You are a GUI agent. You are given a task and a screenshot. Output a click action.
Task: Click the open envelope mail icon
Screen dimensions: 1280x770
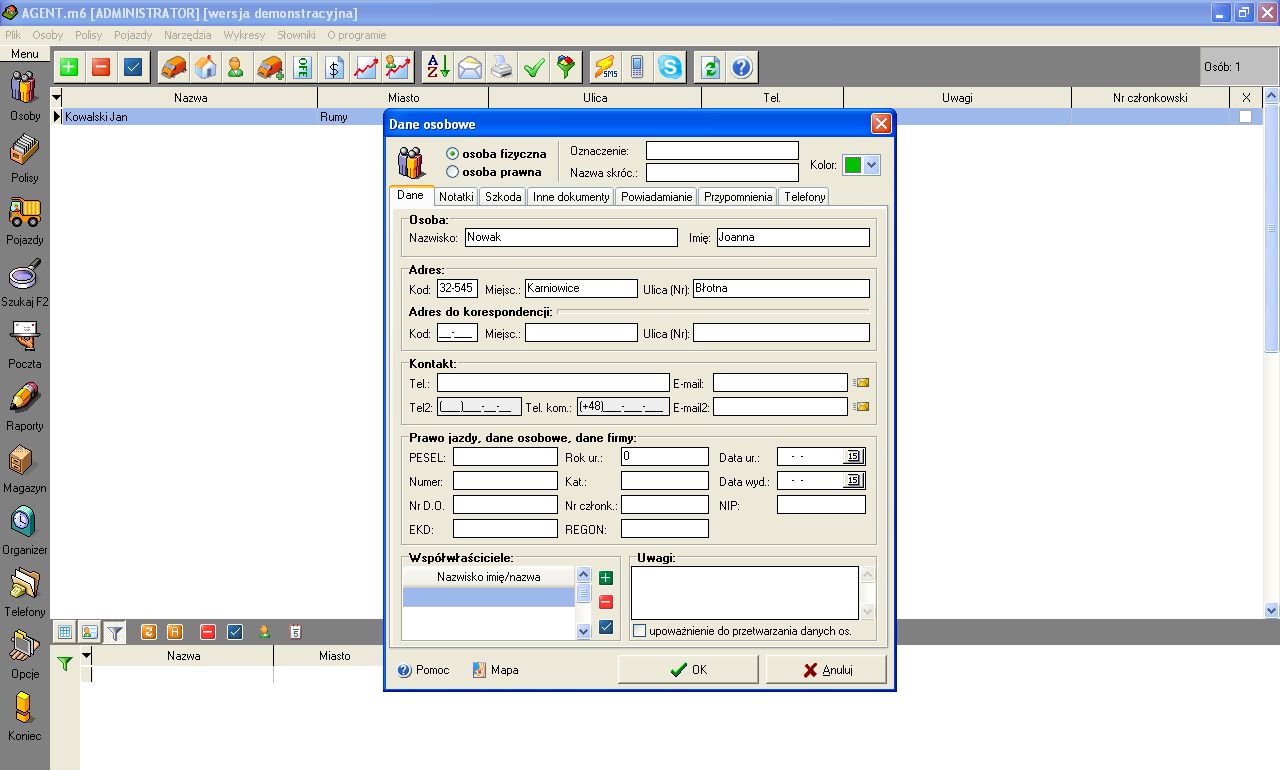pyautogui.click(x=470, y=67)
